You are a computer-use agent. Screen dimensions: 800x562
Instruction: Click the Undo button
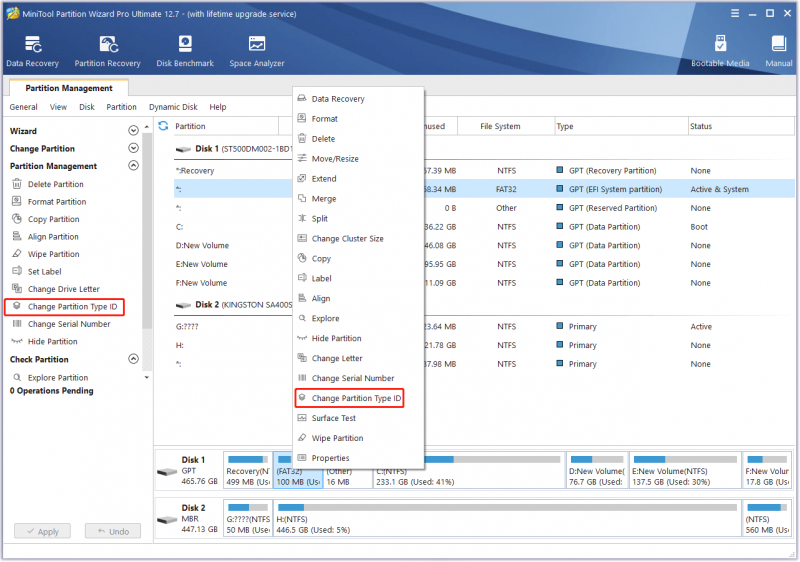113,531
